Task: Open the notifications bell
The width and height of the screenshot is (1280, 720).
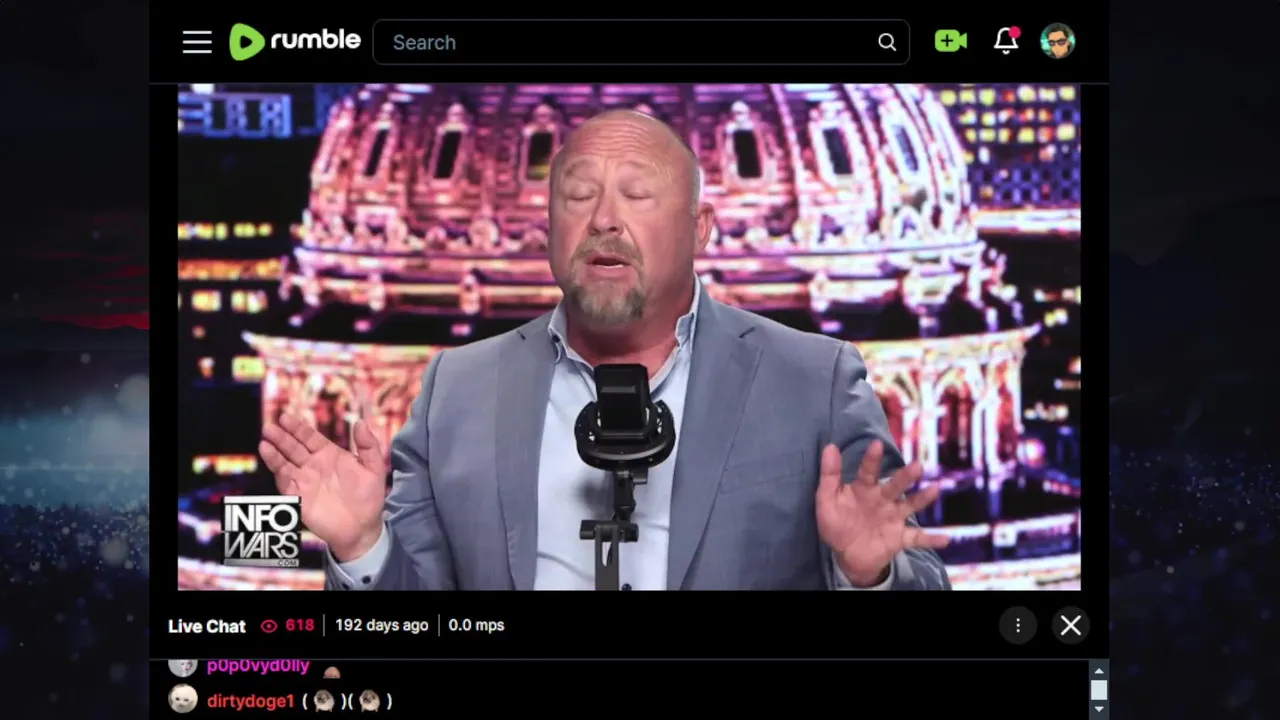Action: click(x=1006, y=41)
